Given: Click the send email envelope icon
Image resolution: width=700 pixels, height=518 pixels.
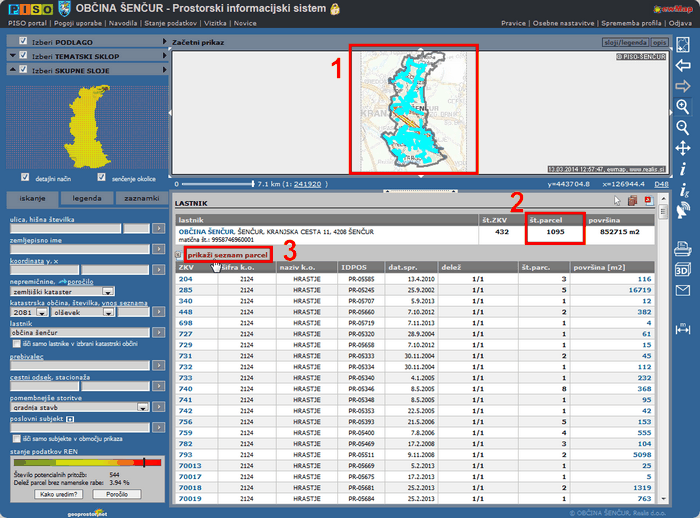Looking at the screenshot, I should click(x=683, y=291).
